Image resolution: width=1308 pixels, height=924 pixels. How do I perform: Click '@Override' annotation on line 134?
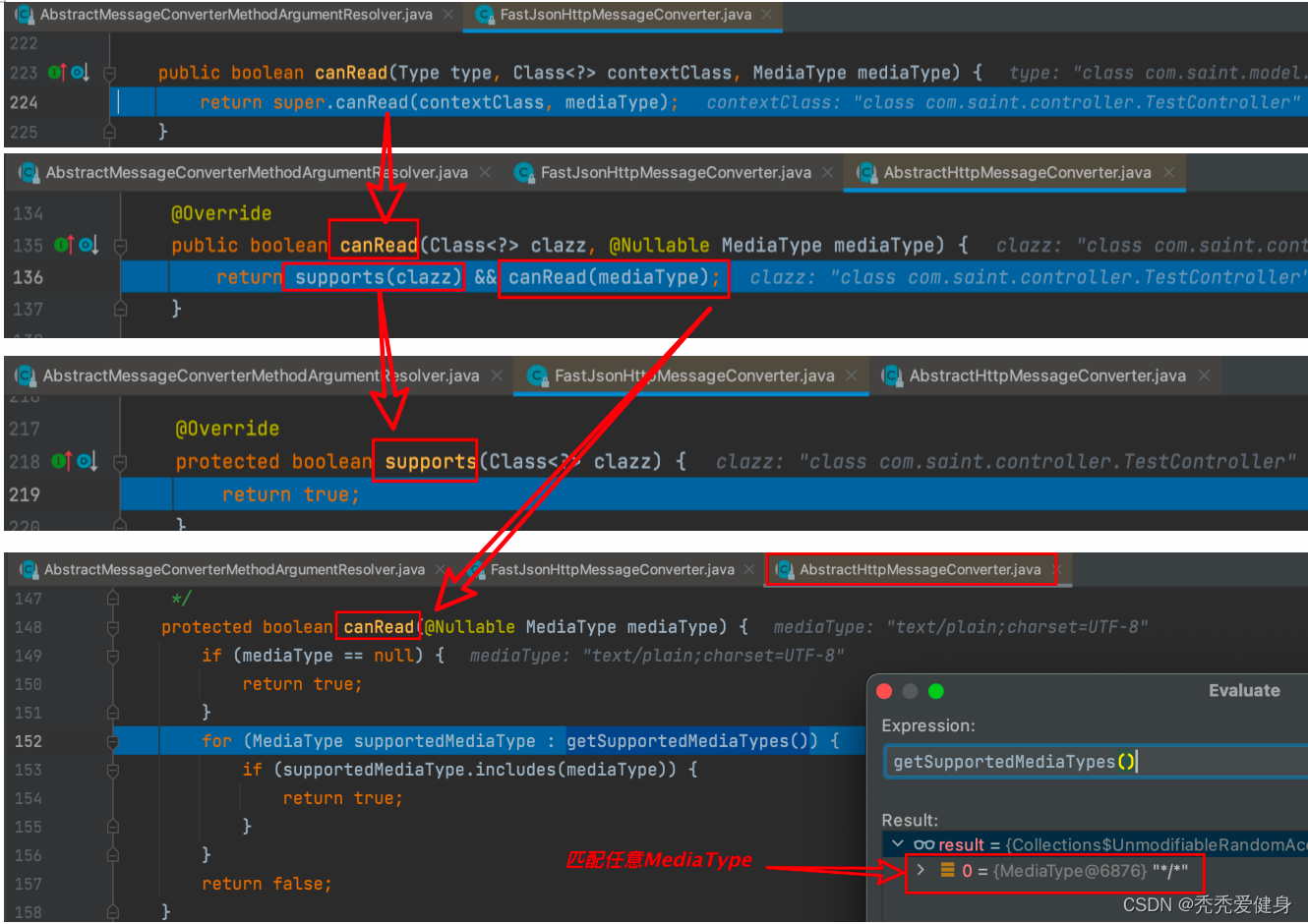pos(221,213)
